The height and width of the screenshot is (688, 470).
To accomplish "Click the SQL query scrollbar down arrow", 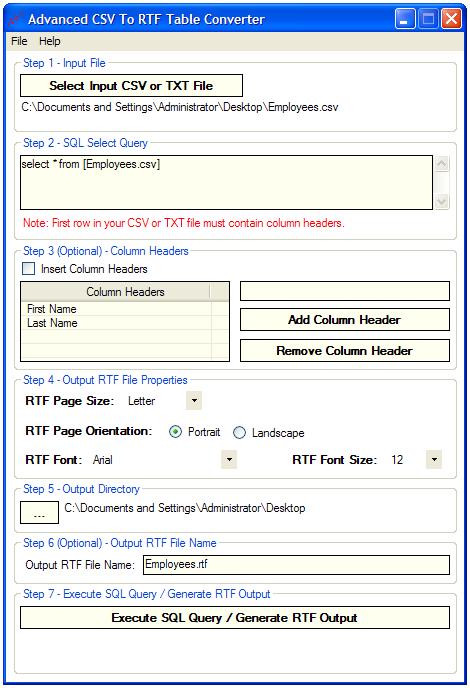I will click(x=442, y=201).
